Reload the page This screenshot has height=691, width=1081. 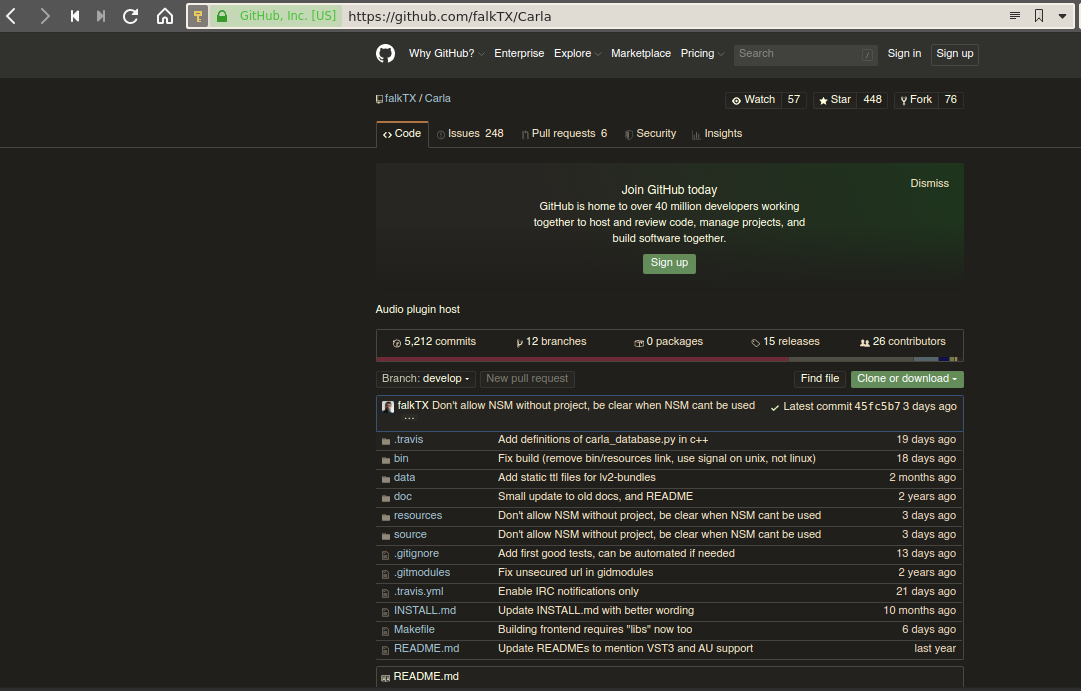pyautogui.click(x=130, y=16)
